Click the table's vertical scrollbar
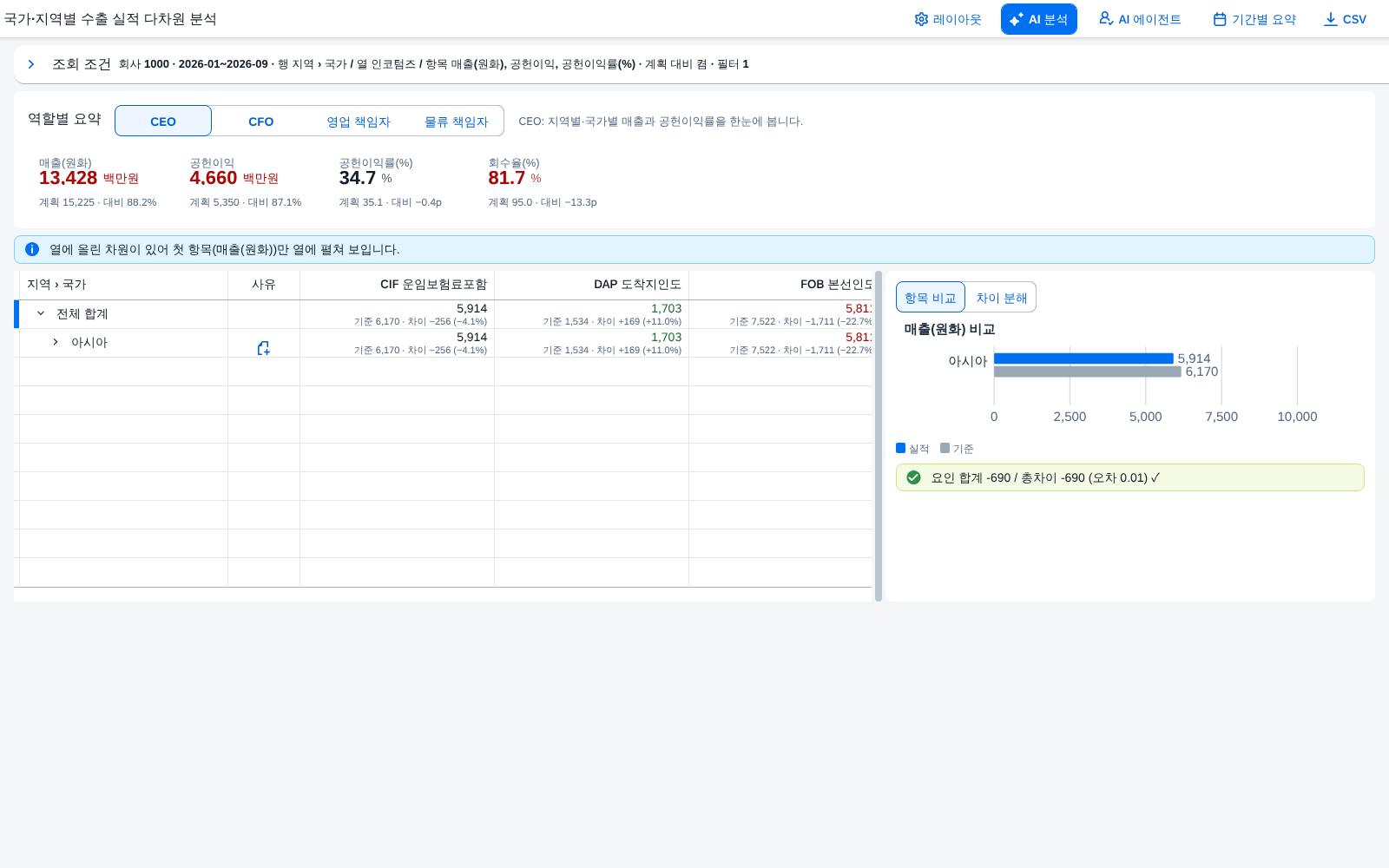The height and width of the screenshot is (868, 1389). point(879,436)
